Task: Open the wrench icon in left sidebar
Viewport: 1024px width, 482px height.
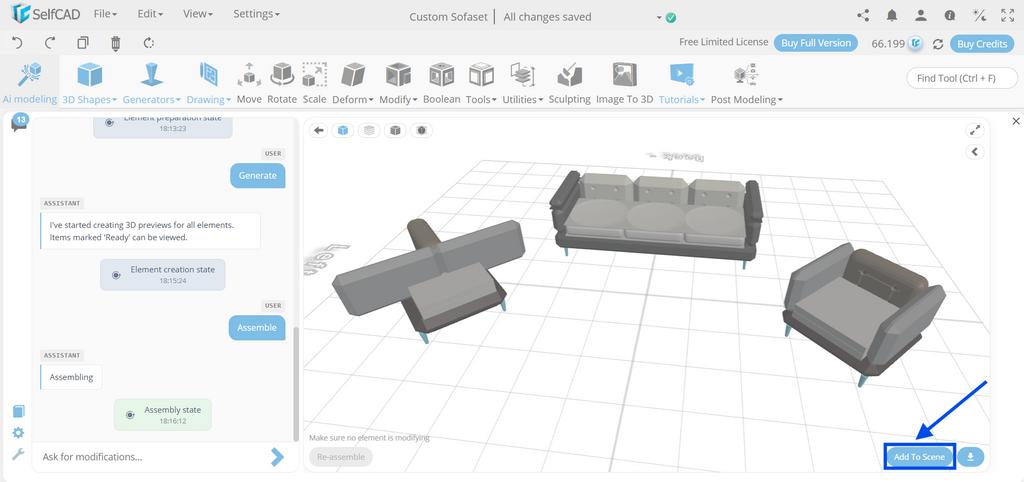Action: (18, 454)
